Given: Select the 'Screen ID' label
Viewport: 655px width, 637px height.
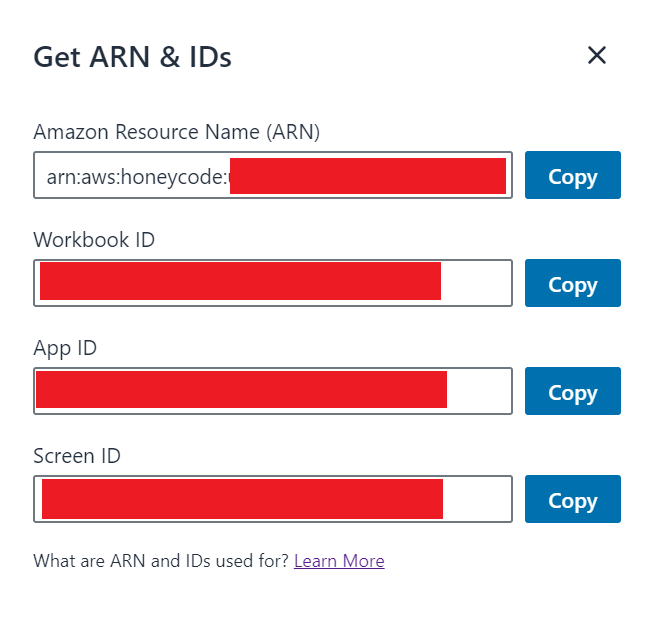Looking at the screenshot, I should click(77, 456).
